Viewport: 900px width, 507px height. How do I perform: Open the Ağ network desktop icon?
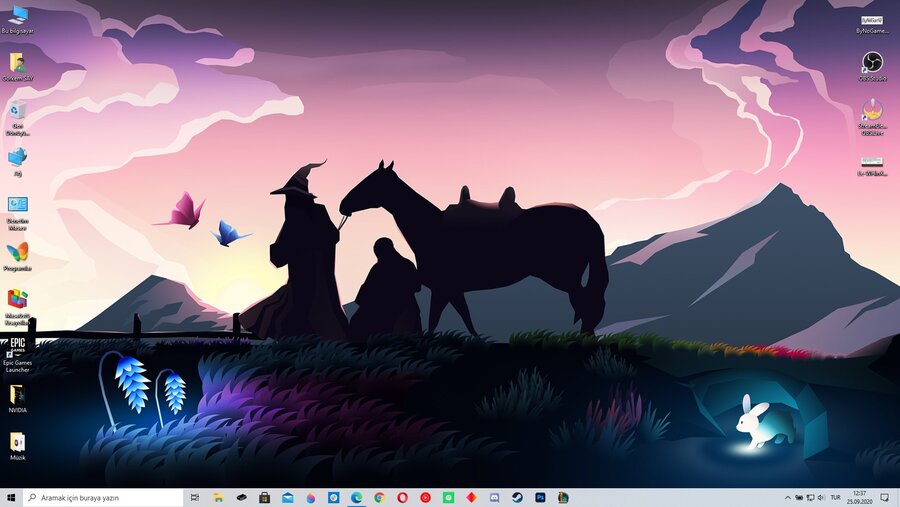tap(17, 162)
